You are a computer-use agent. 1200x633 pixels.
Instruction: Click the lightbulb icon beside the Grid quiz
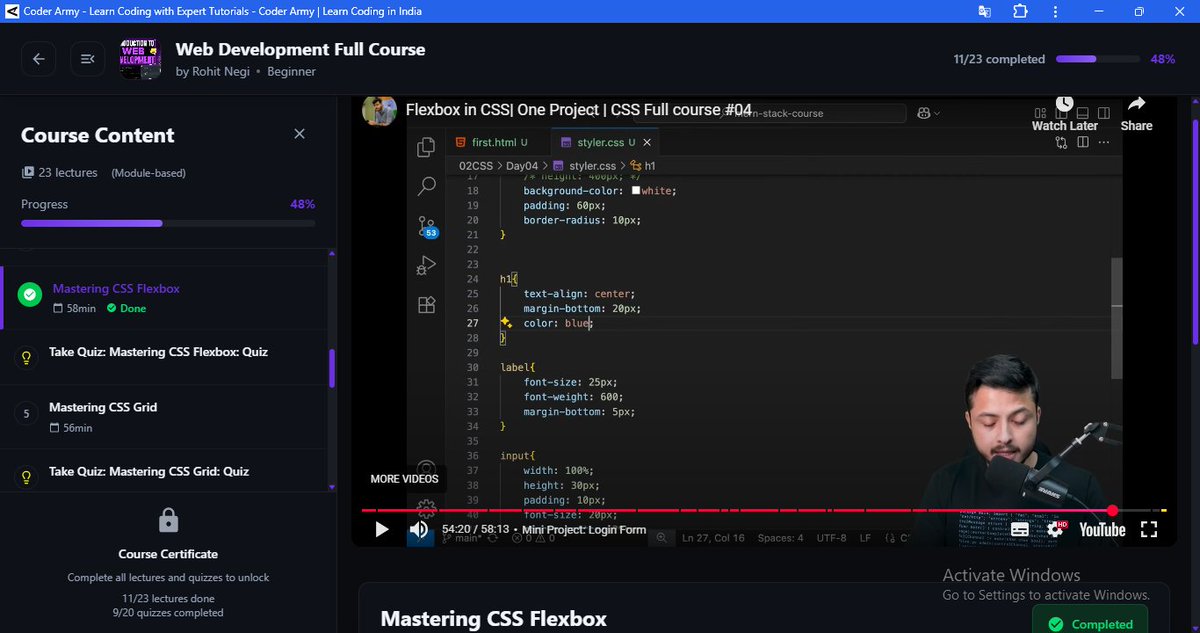click(28, 477)
